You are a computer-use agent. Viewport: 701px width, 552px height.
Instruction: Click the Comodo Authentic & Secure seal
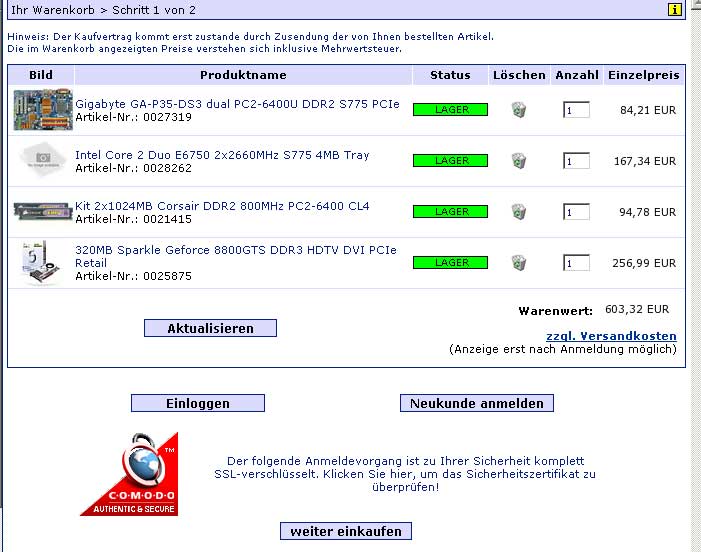tap(129, 474)
